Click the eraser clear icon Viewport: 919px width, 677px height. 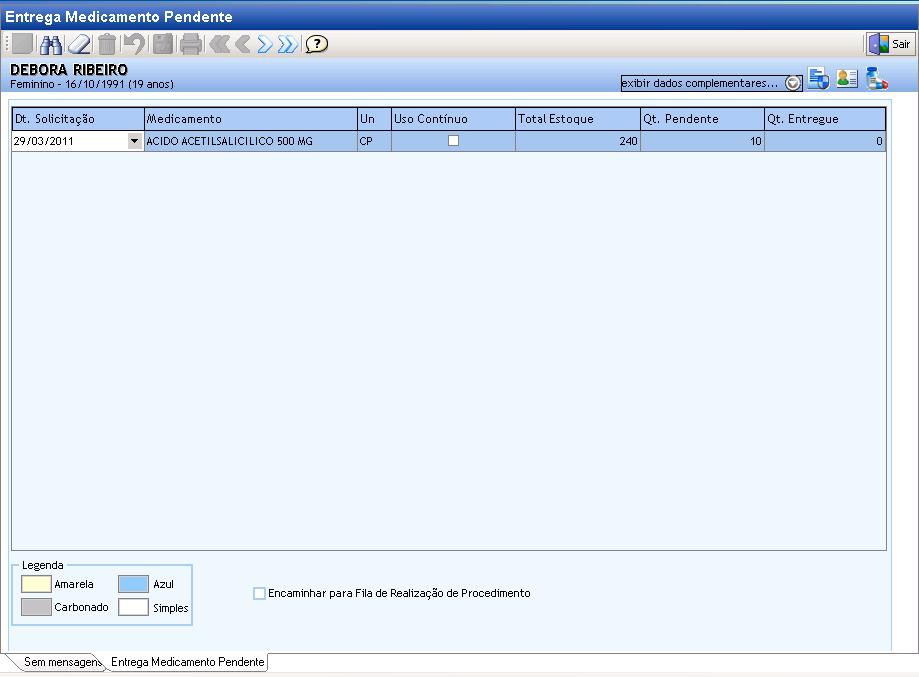coord(80,45)
